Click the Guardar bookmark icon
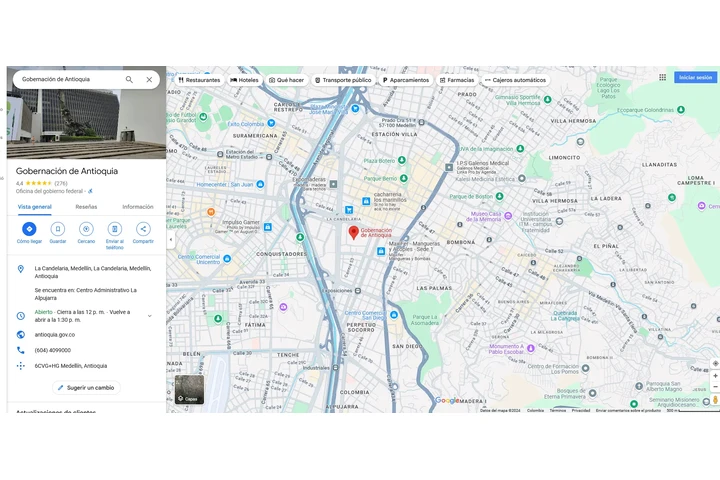The image size is (720, 480). click(58, 229)
